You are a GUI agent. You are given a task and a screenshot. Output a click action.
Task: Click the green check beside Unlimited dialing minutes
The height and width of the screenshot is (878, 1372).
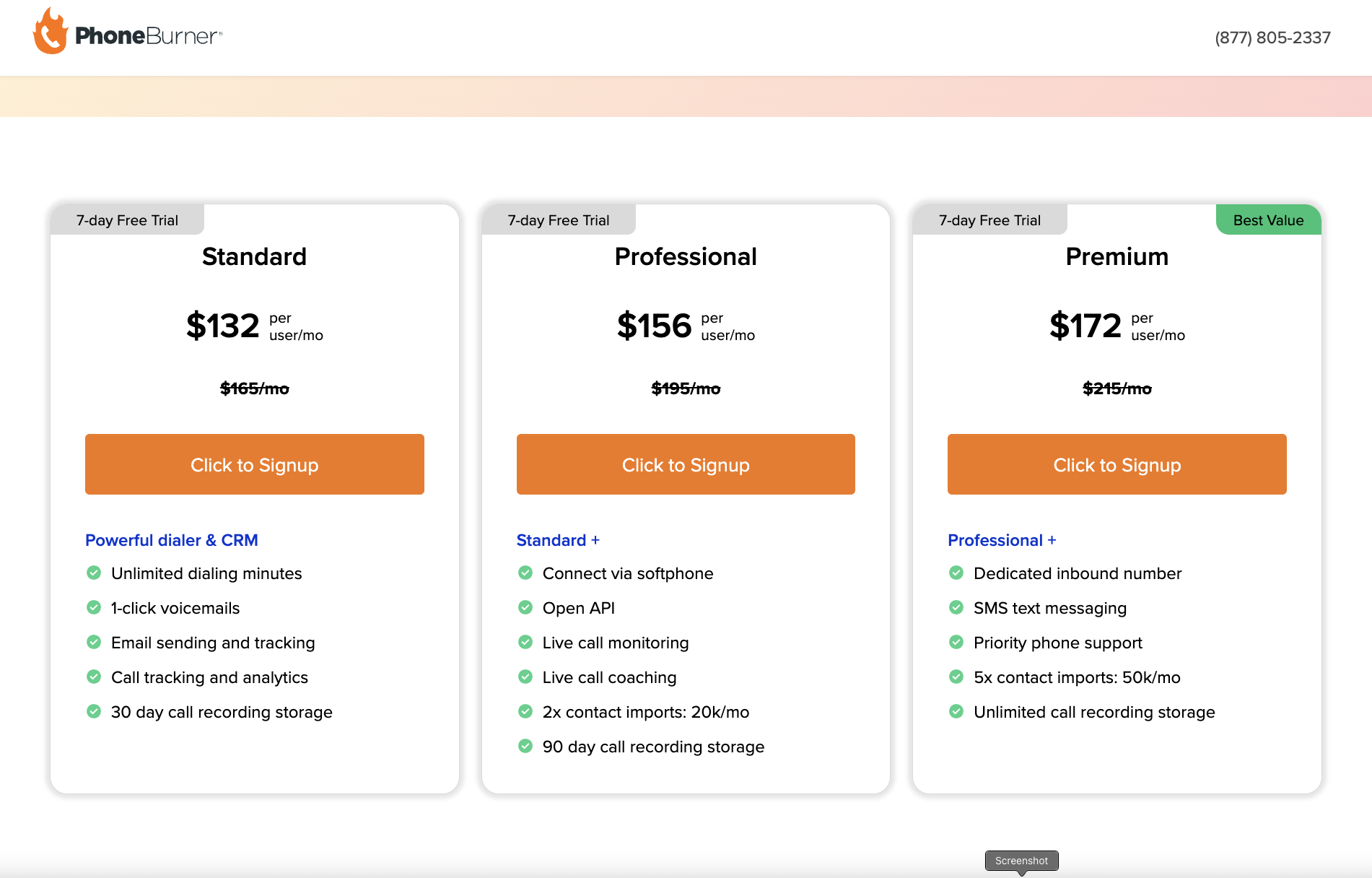click(x=94, y=573)
